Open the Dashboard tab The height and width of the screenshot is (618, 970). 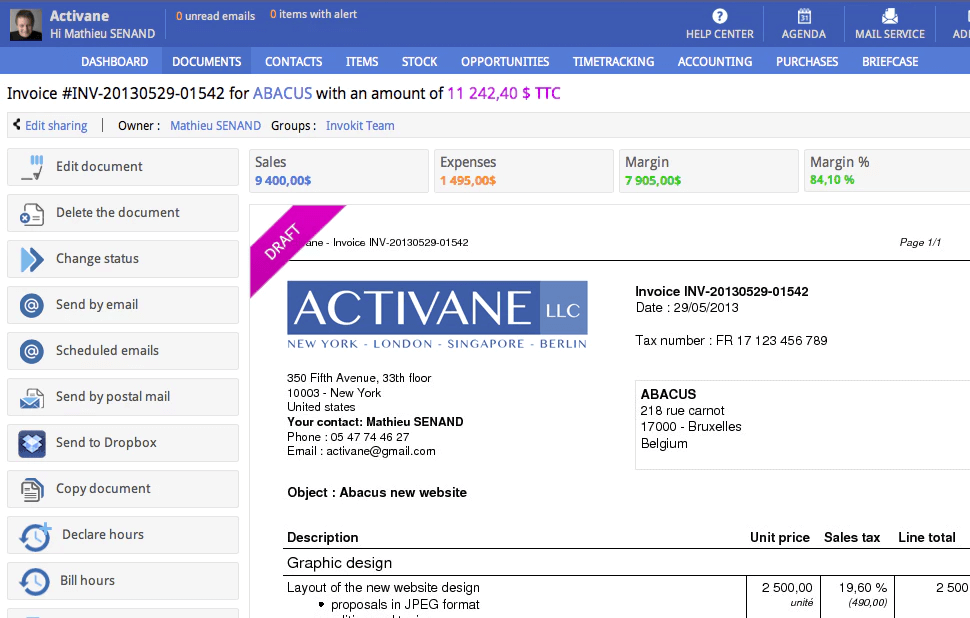[114, 61]
